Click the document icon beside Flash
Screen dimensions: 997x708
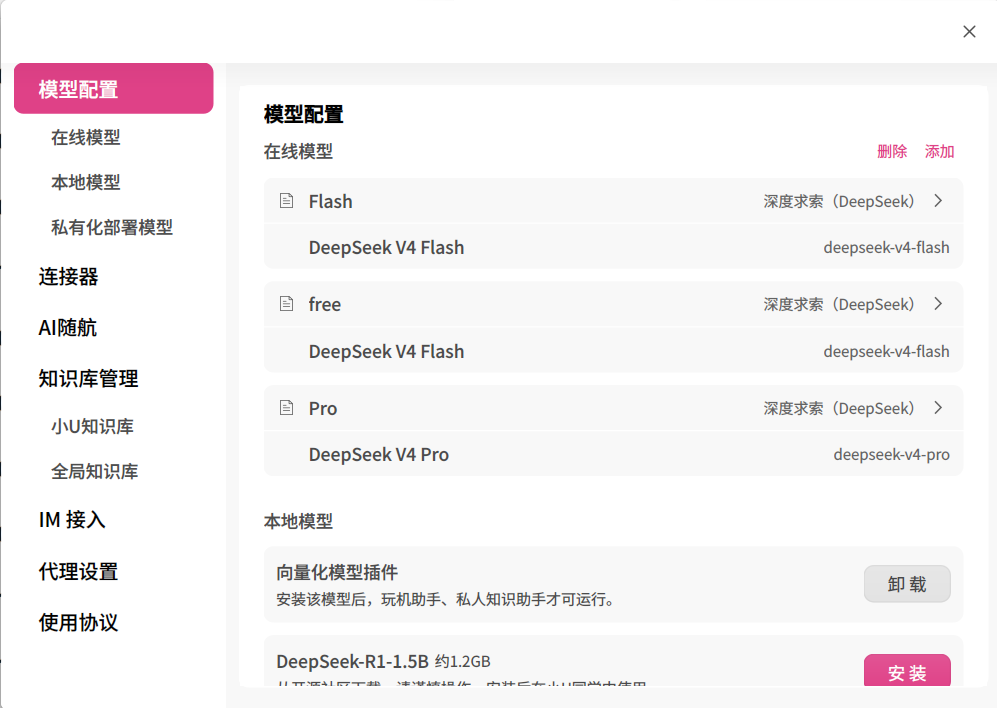(x=287, y=201)
